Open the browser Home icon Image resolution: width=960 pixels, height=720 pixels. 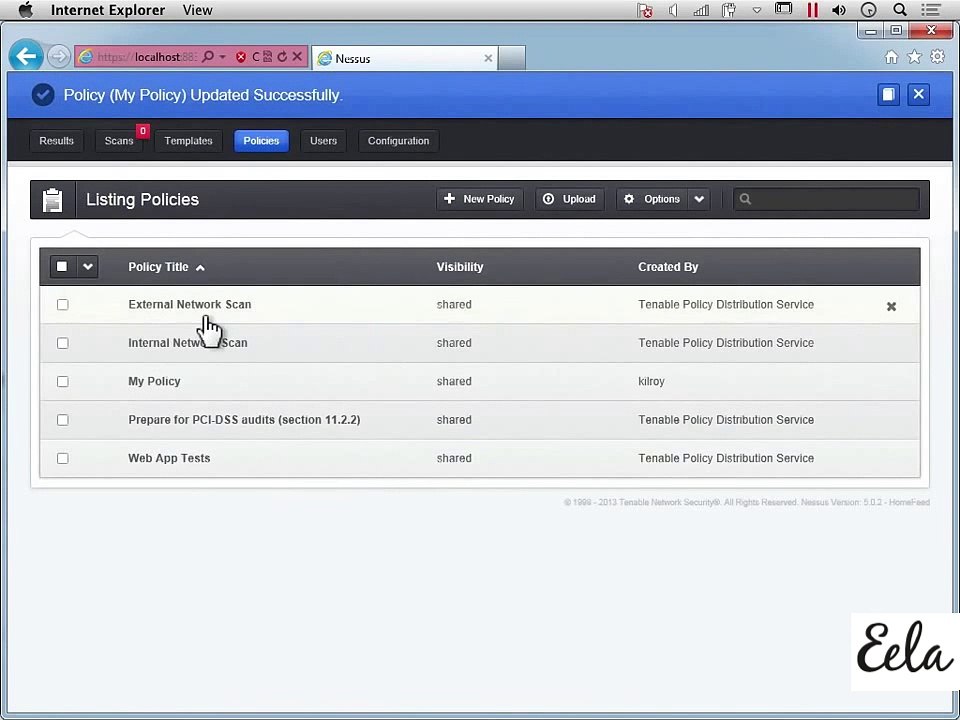(x=891, y=57)
